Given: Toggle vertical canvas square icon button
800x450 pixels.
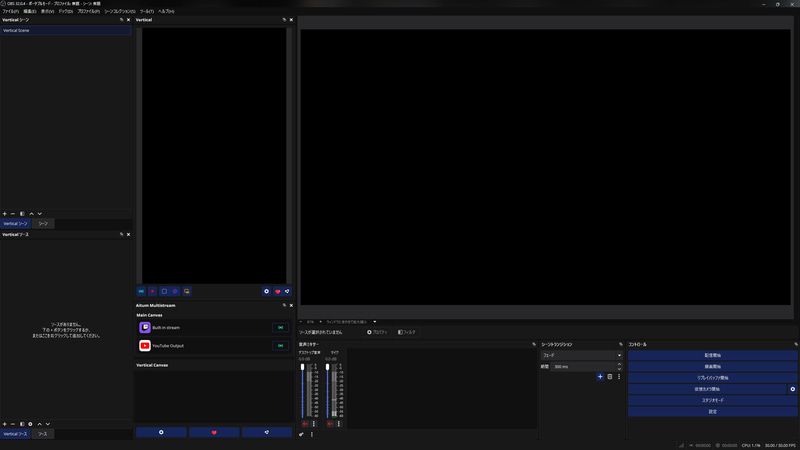Looking at the screenshot, I should [164, 291].
